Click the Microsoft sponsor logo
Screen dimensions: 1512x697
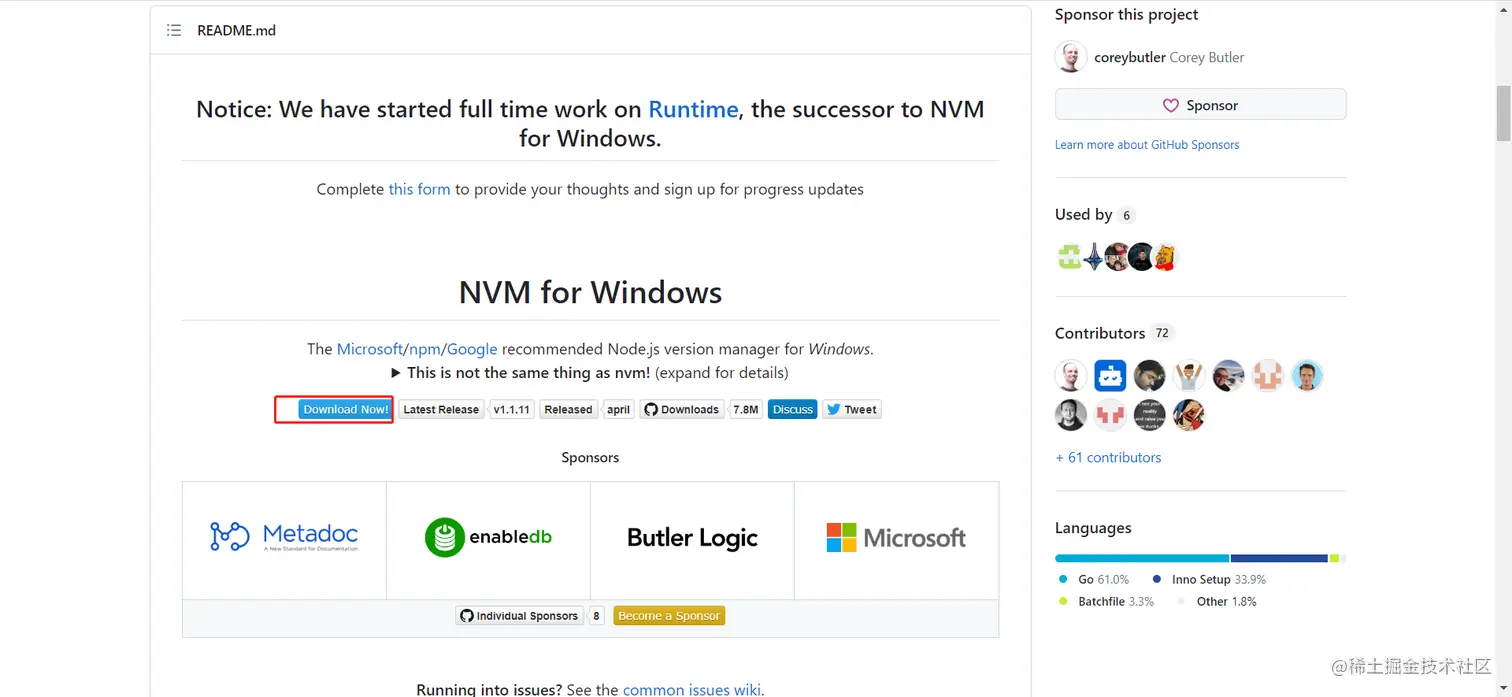[x=896, y=537]
